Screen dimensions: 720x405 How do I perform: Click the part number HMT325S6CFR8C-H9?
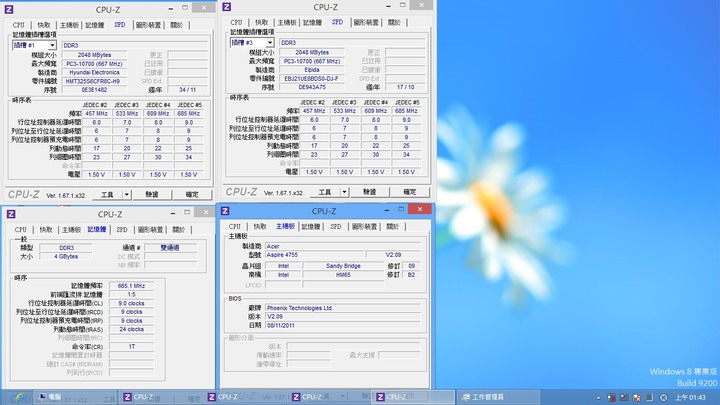point(94,81)
